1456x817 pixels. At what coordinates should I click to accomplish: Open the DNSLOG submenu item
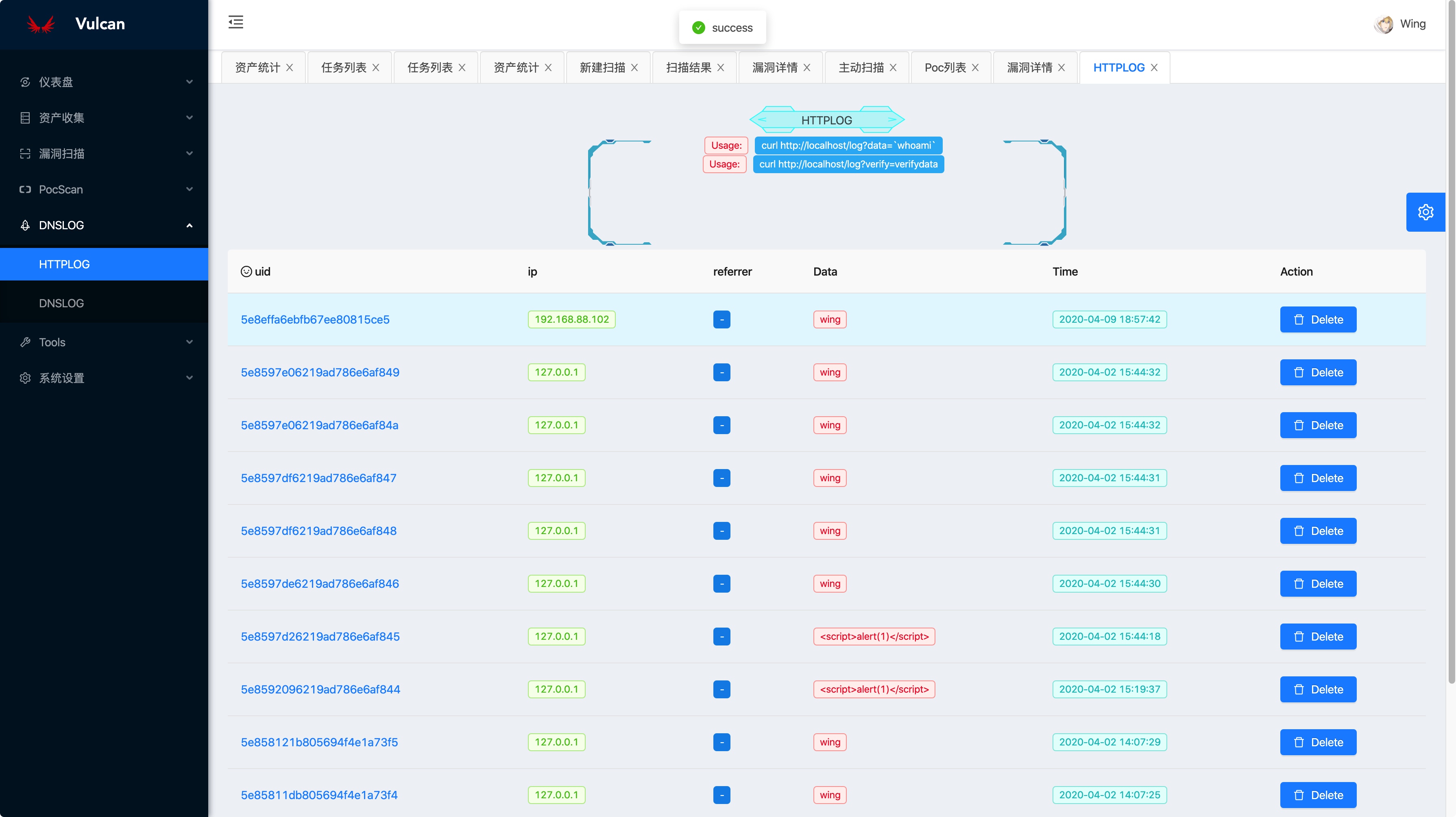pos(61,303)
